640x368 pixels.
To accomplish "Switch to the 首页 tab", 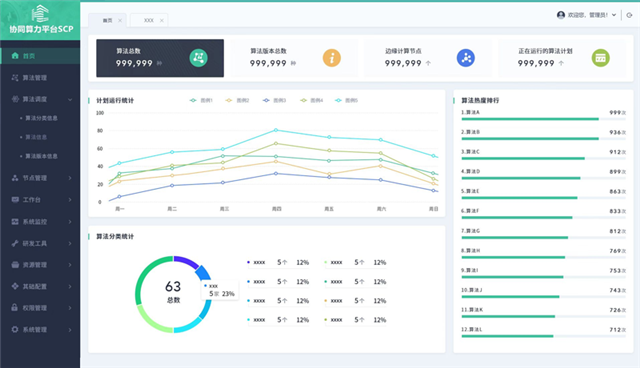I will [107, 20].
